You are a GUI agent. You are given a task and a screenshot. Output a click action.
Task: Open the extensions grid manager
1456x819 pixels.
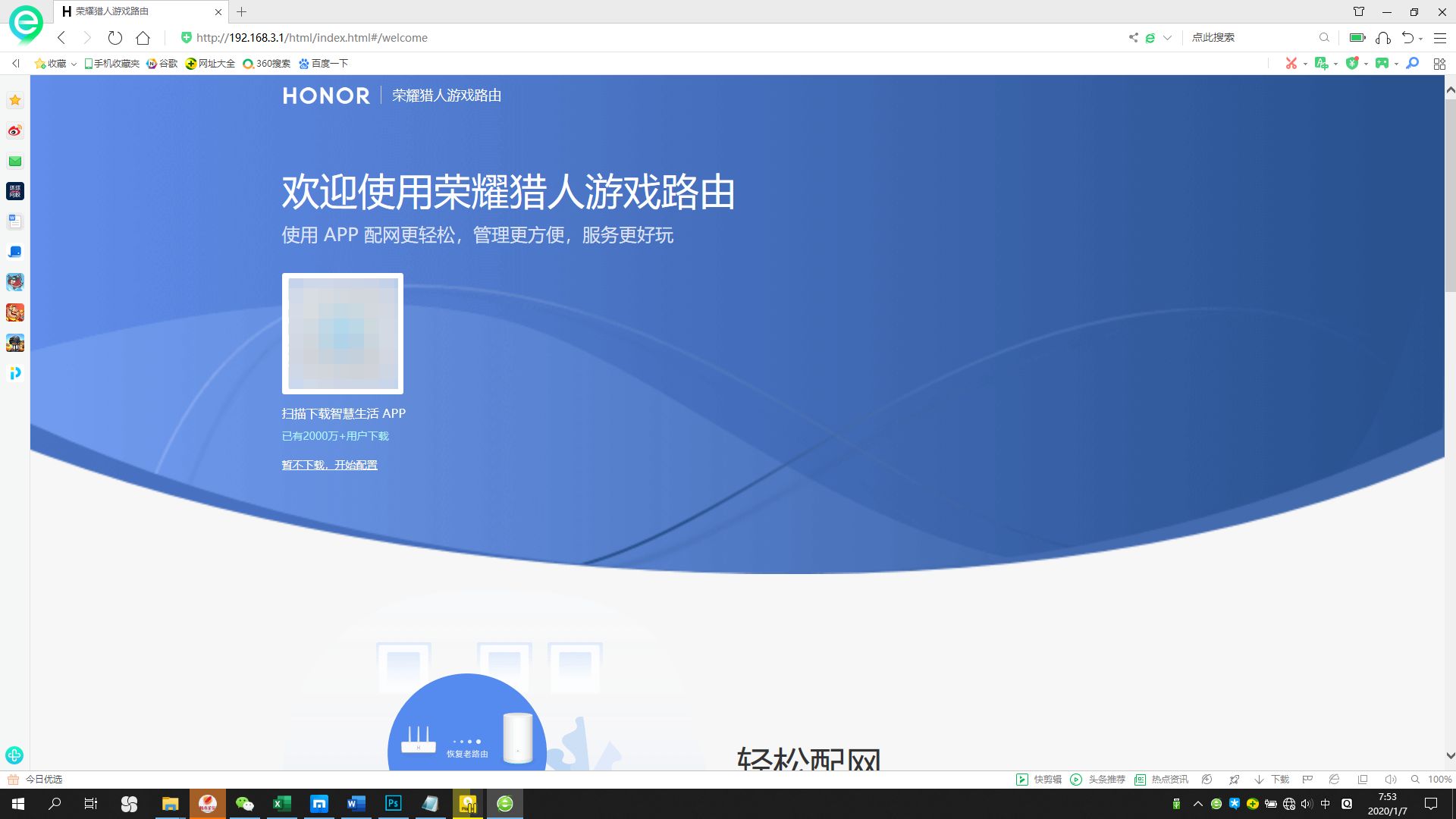[x=1439, y=64]
